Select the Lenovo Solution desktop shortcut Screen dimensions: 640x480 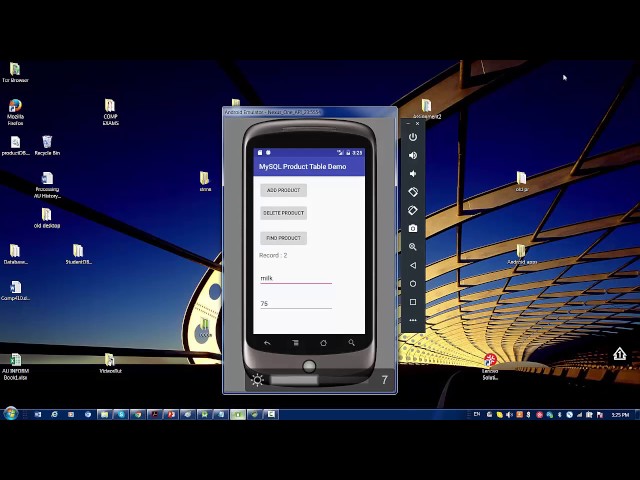[x=490, y=367]
